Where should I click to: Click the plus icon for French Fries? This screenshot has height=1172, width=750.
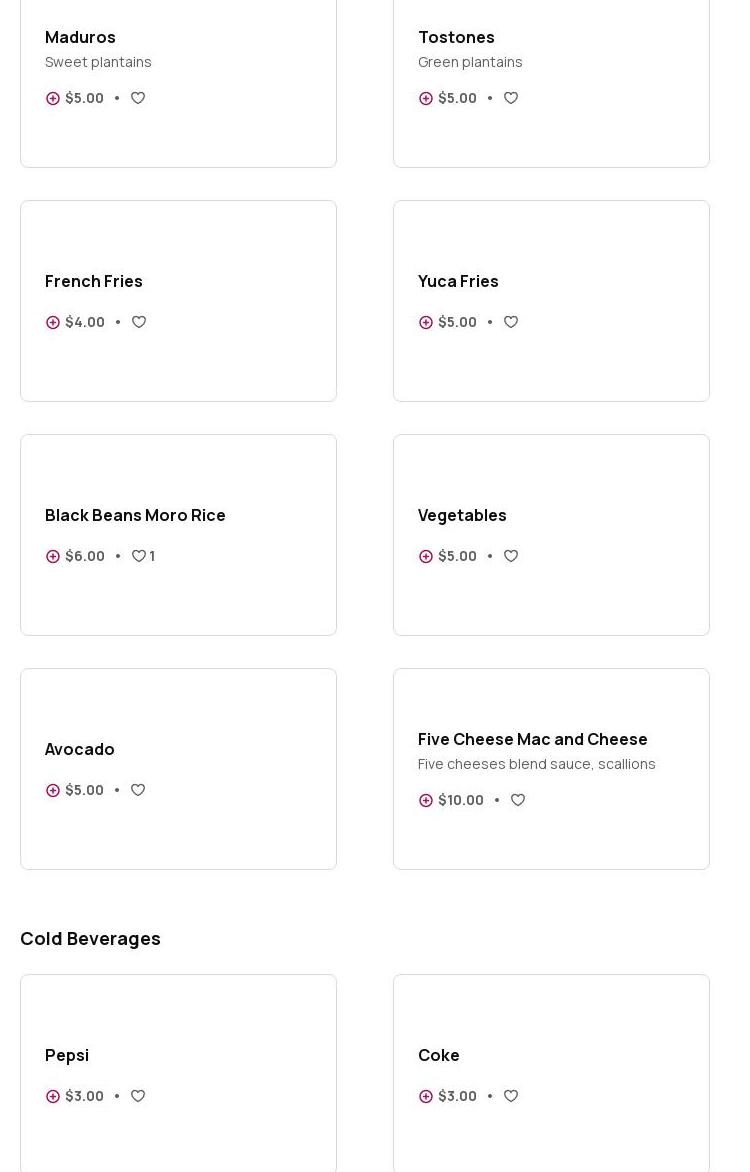[53, 322]
